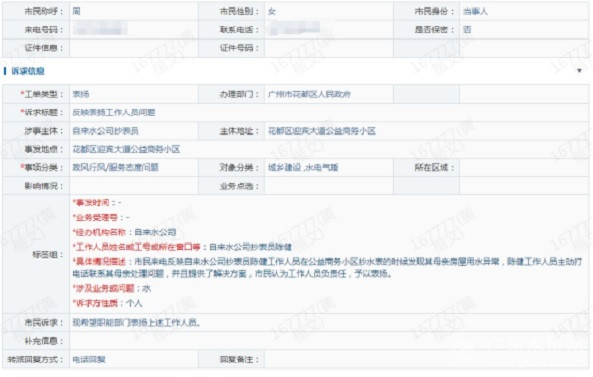Click the 工作人员姓名或工号或所在窗口等 value
Screen dimensions: 593x377
coord(251,247)
